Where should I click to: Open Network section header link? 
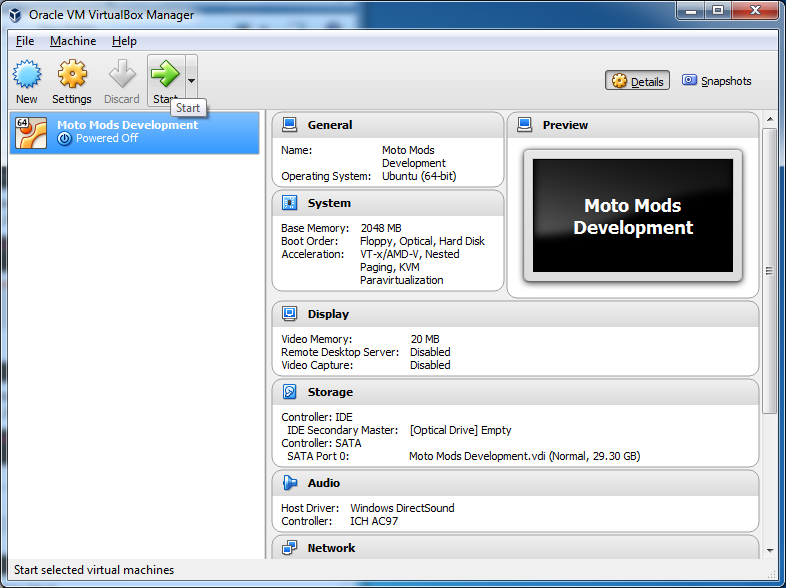(331, 548)
